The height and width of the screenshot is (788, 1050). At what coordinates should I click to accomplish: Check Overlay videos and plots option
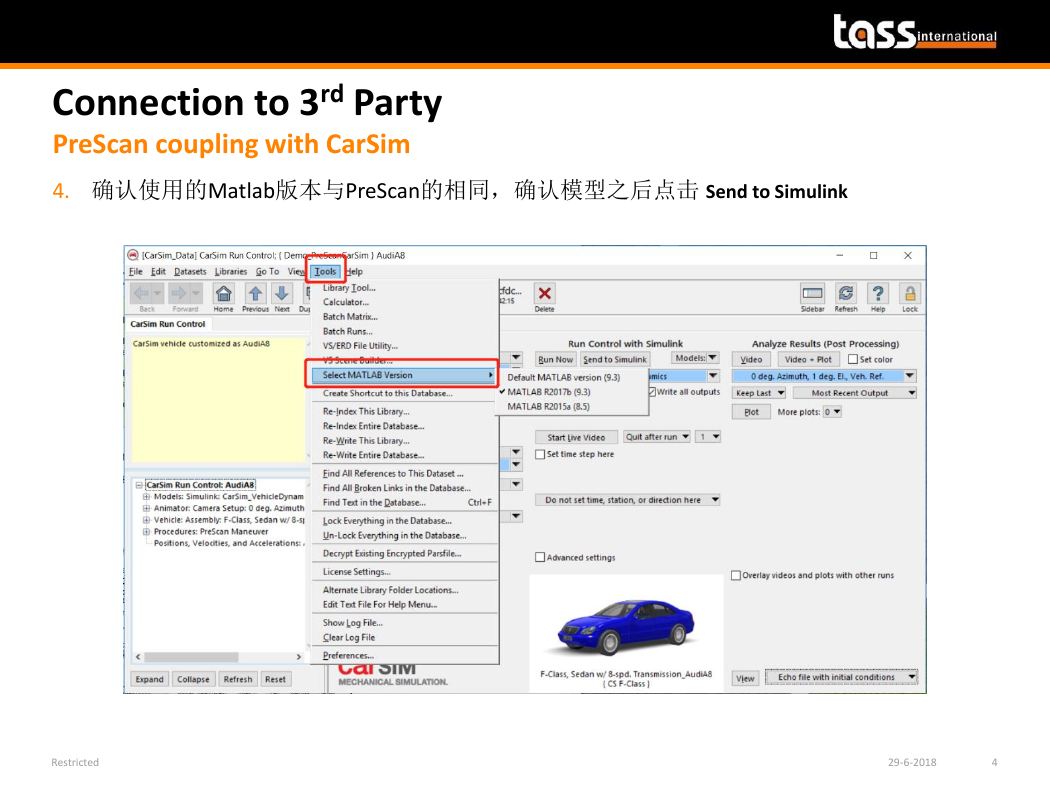click(x=736, y=575)
